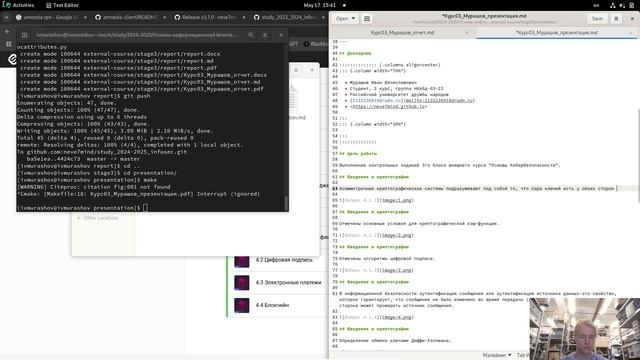Click the image/4.png link on line 83
Screen dimensions: 640x360
tap(396, 317)
